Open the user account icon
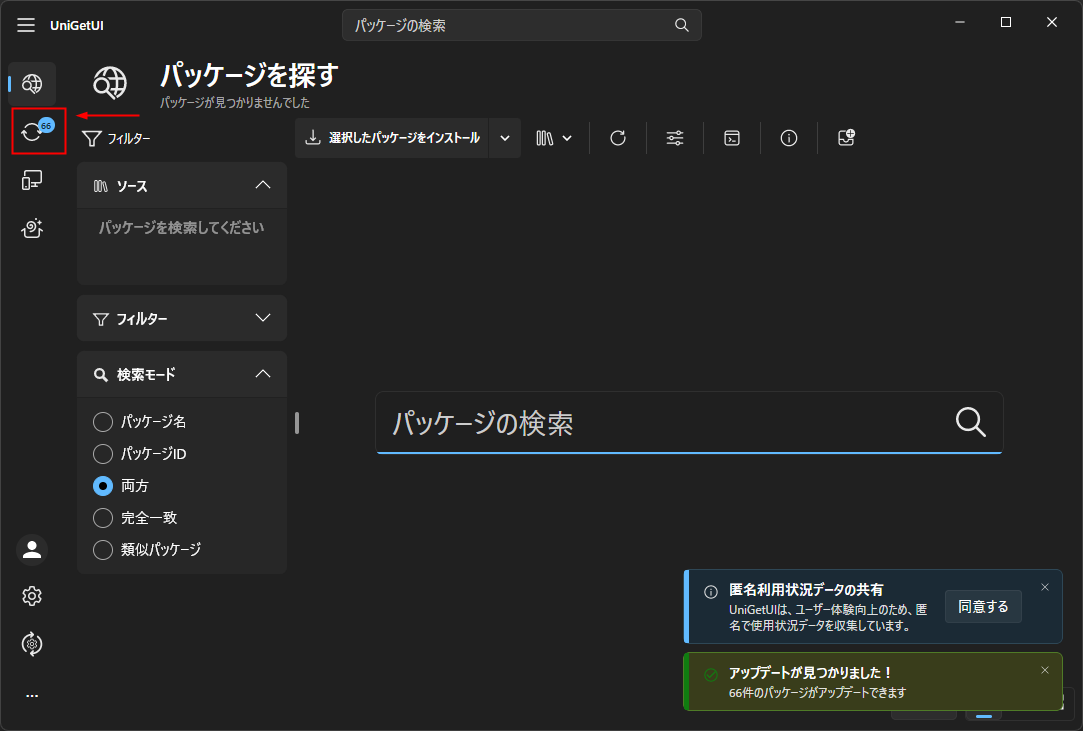 pyautogui.click(x=32, y=550)
